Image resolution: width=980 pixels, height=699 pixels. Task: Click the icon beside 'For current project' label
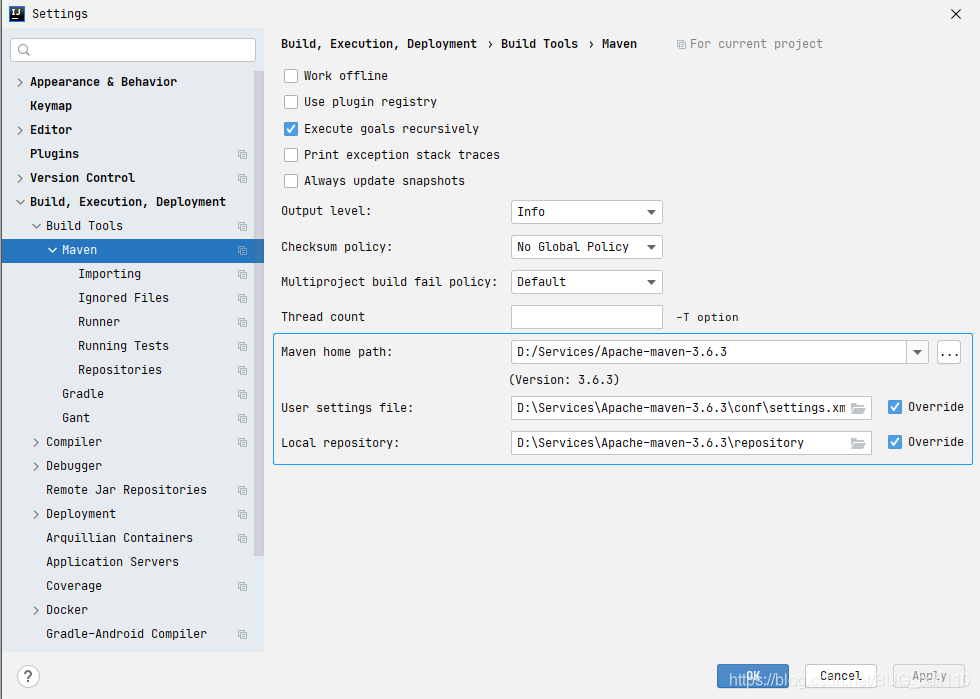coord(682,43)
